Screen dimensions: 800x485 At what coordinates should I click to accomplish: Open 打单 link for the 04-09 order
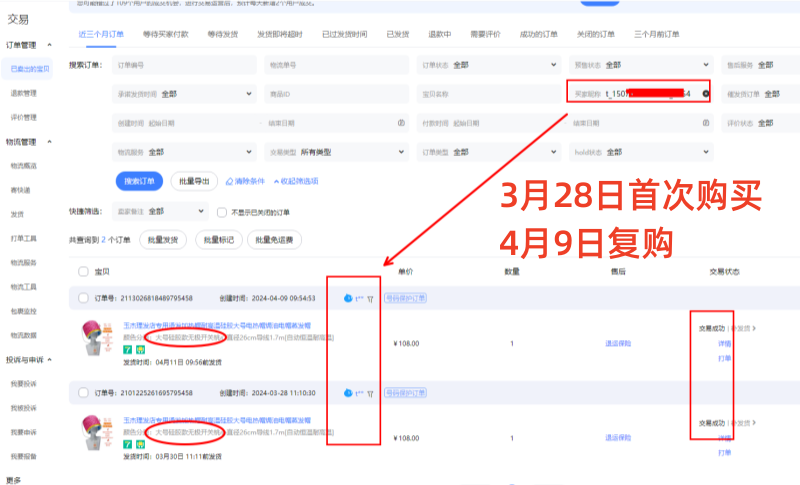click(x=724, y=359)
